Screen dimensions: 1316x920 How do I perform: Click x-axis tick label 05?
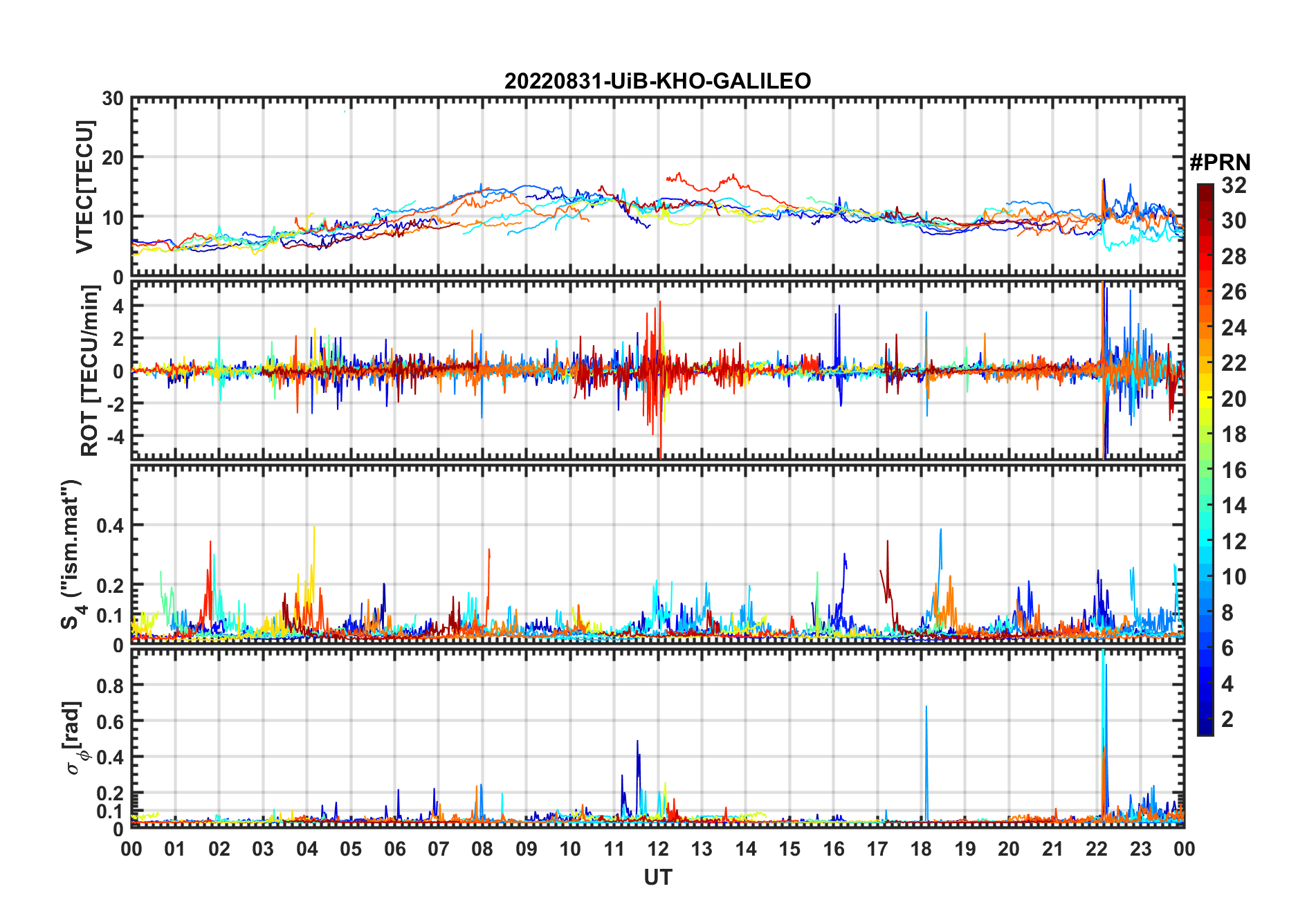coord(351,849)
